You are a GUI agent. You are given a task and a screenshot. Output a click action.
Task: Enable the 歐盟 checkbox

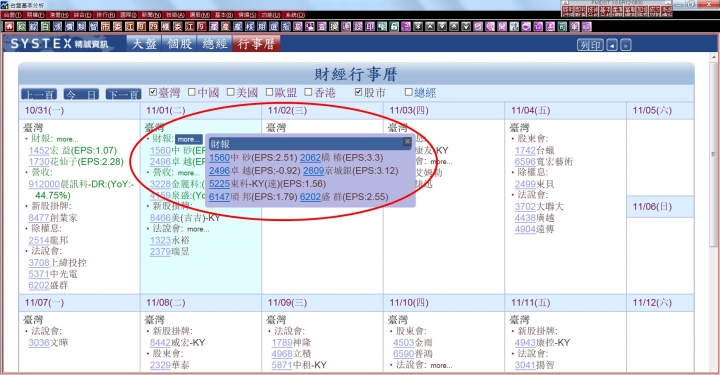(270, 92)
